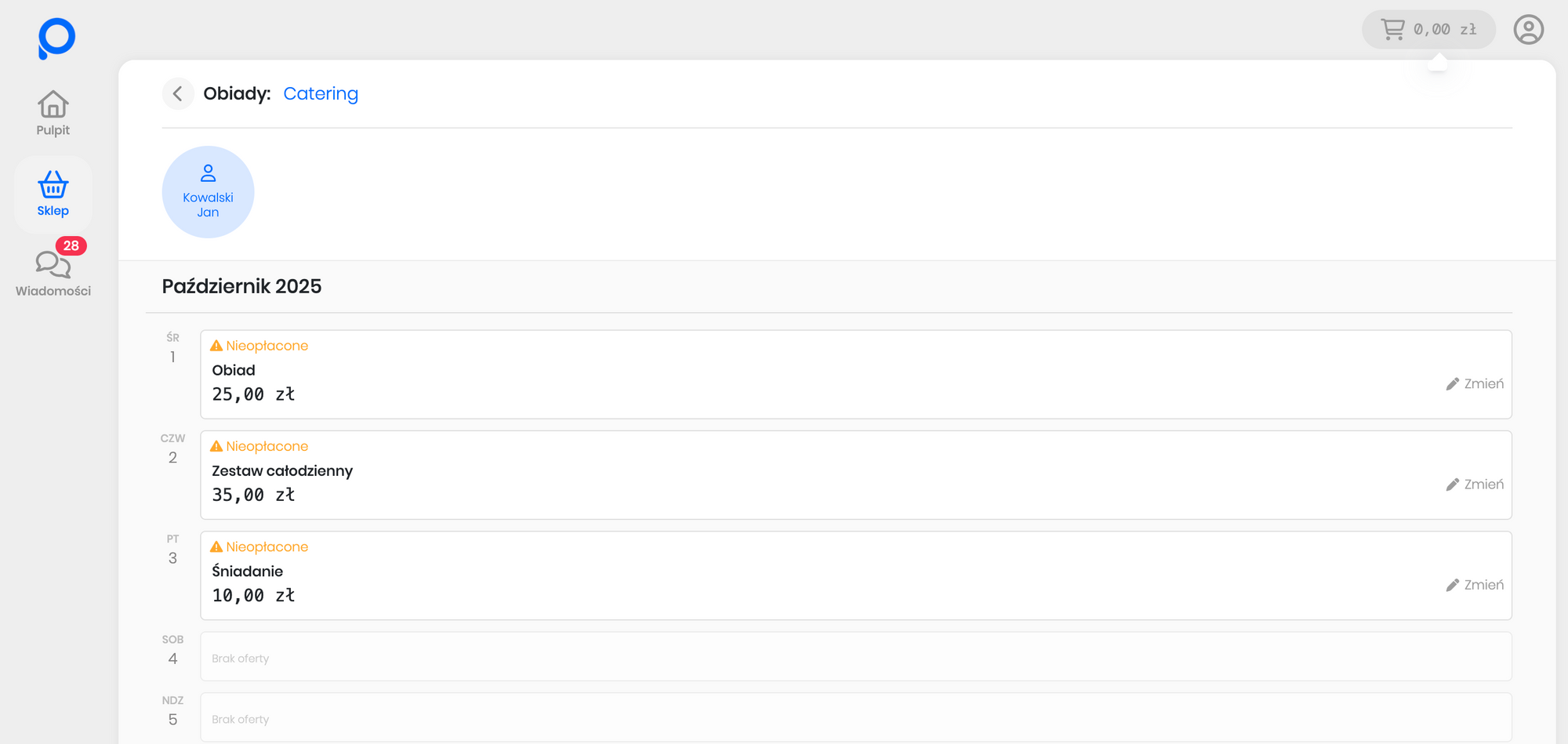The height and width of the screenshot is (744, 1568).
Task: Select the Kowalski Jan person avatar
Action: coord(208,192)
